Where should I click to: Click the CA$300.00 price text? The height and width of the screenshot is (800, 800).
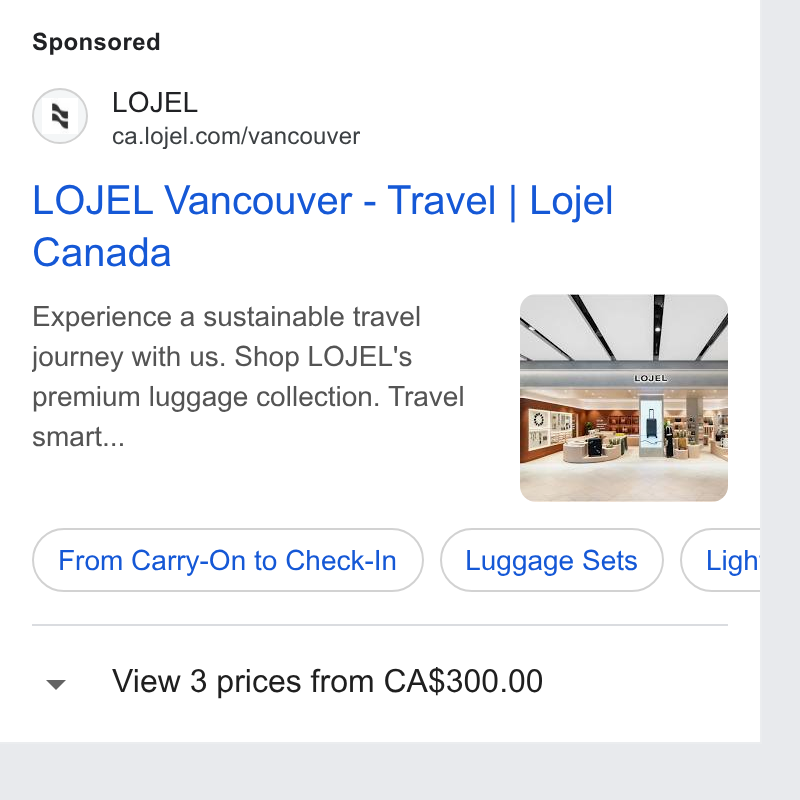coord(463,681)
